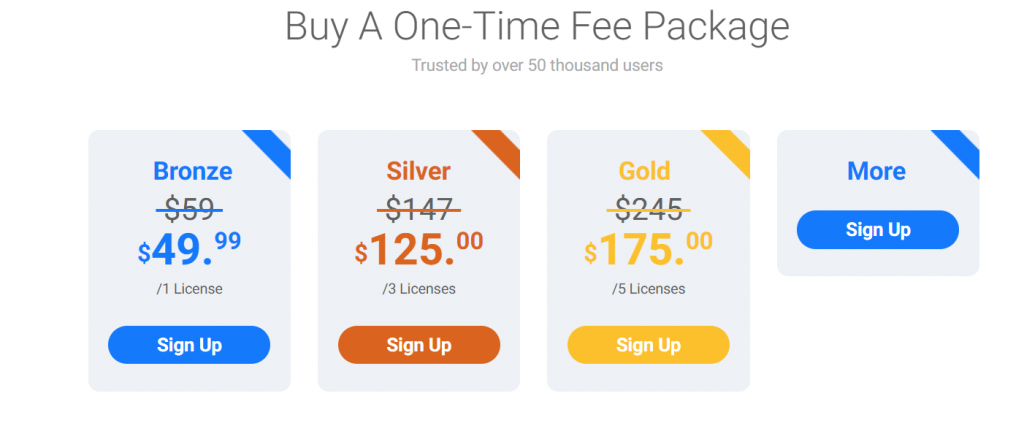The width and height of the screenshot is (1024, 423).
Task: Select the Bronze plan title
Action: (x=193, y=171)
